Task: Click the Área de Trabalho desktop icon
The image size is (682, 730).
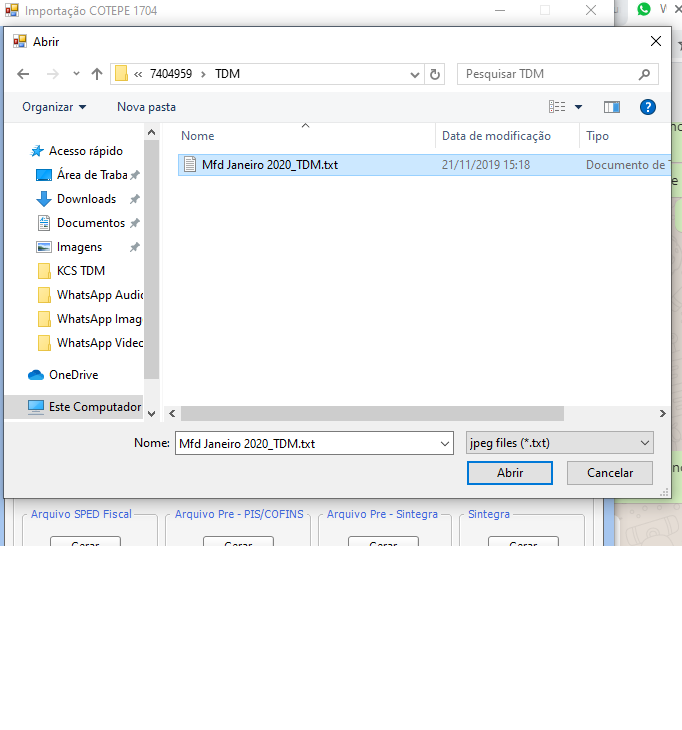Action: coord(44,175)
